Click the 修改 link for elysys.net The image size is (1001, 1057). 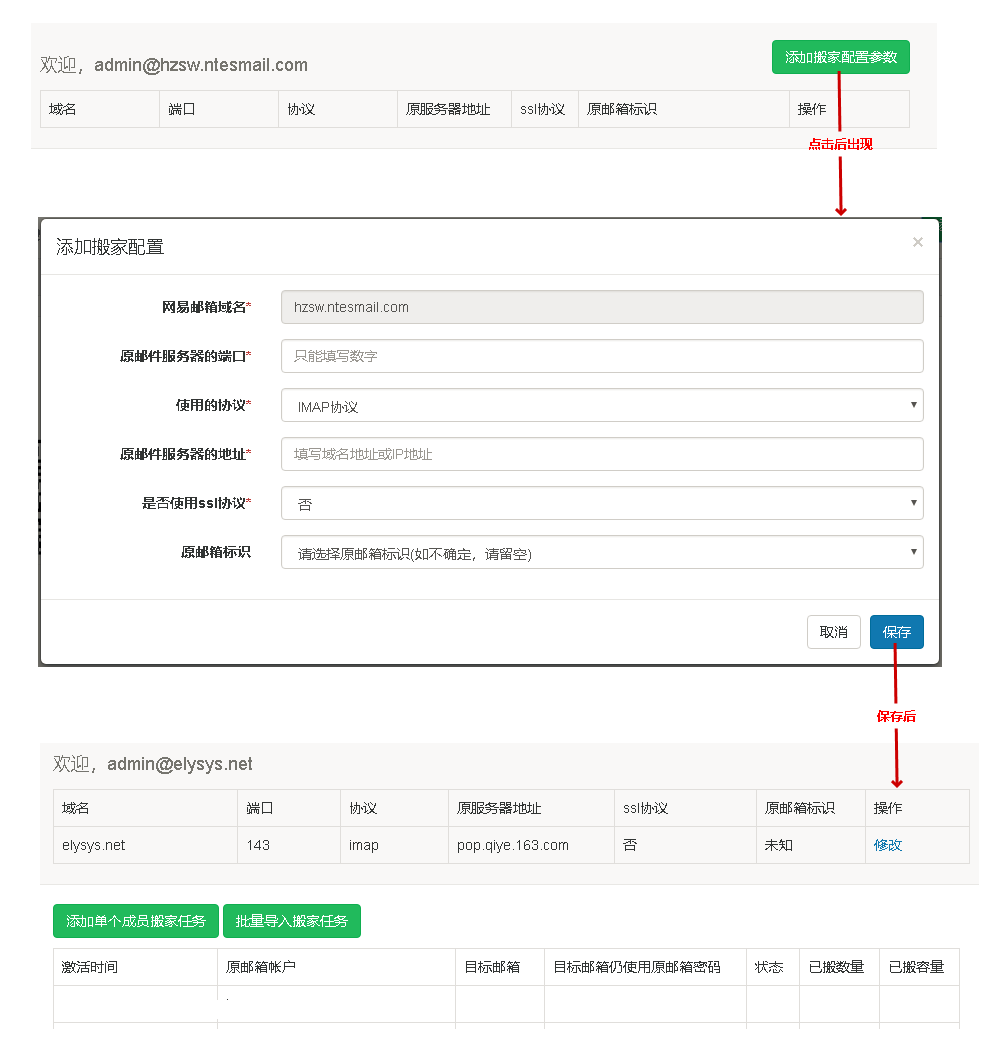pos(886,845)
